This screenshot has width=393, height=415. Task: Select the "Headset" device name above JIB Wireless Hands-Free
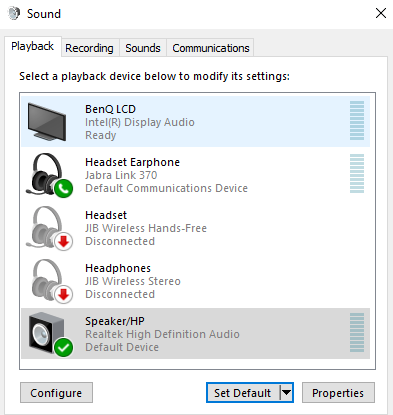pos(106,215)
